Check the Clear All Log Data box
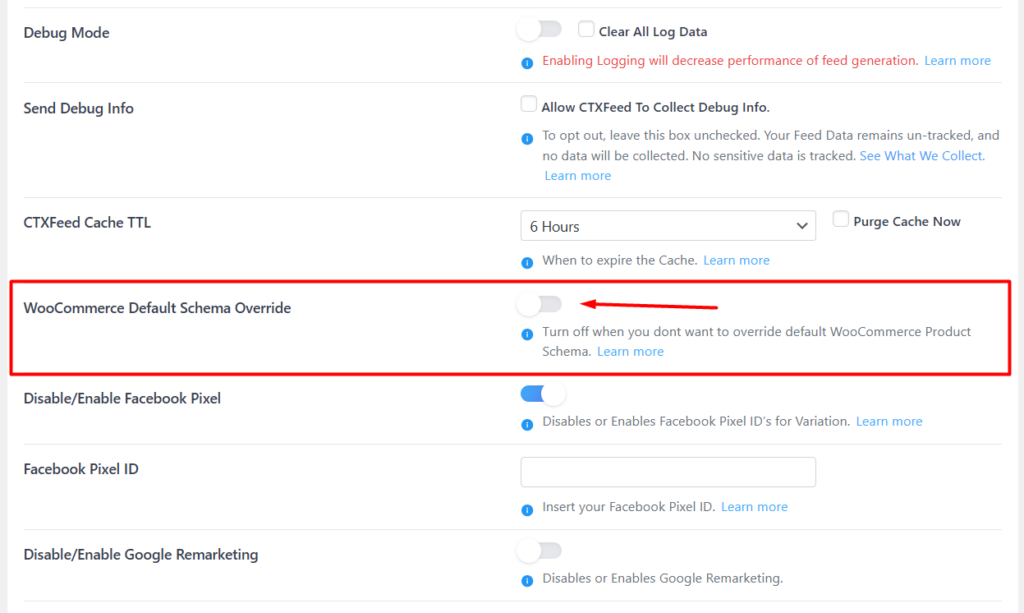Viewport: 1024px width, 613px height. click(x=586, y=29)
